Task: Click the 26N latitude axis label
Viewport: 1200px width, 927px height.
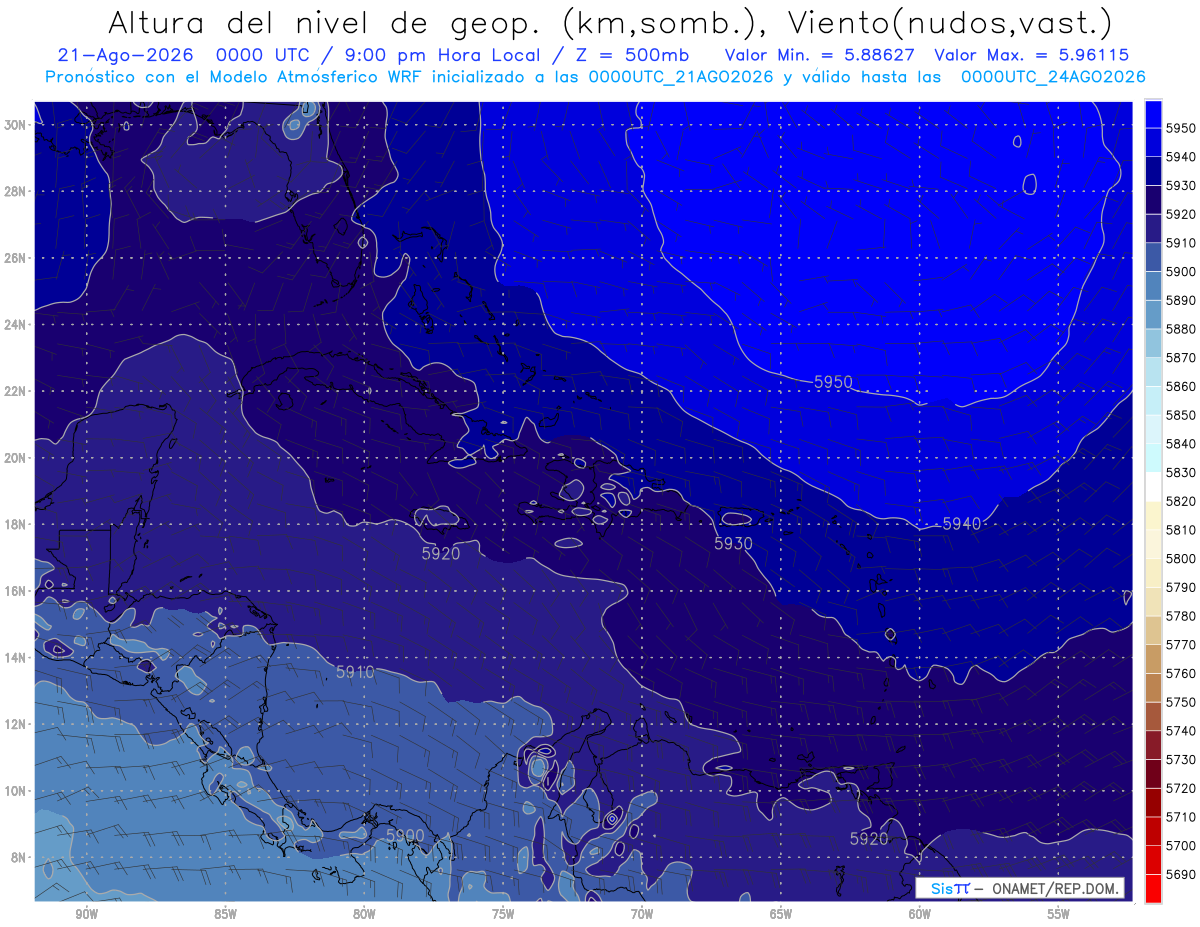Action: tap(15, 258)
